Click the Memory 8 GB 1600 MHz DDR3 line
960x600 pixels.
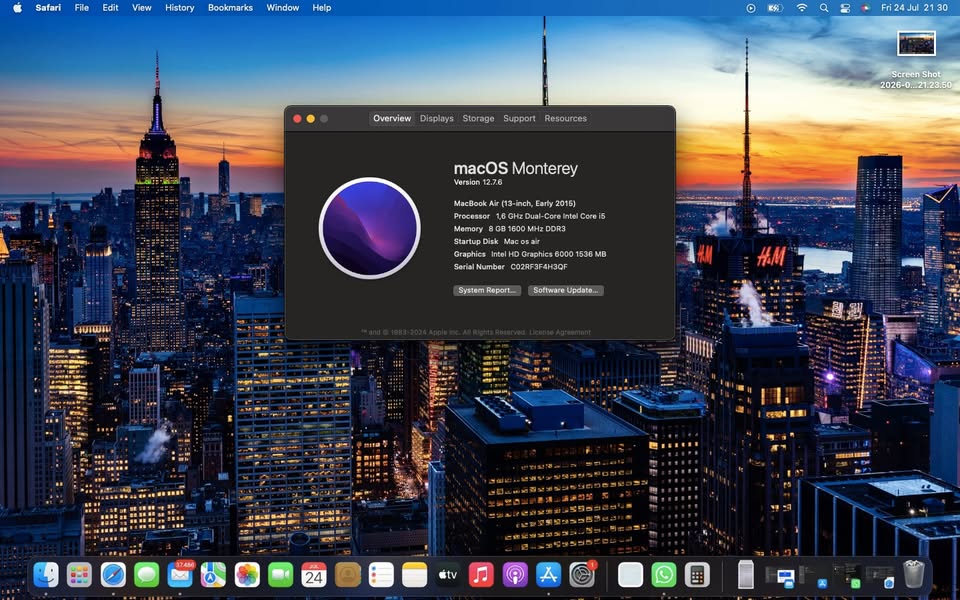[509, 229]
